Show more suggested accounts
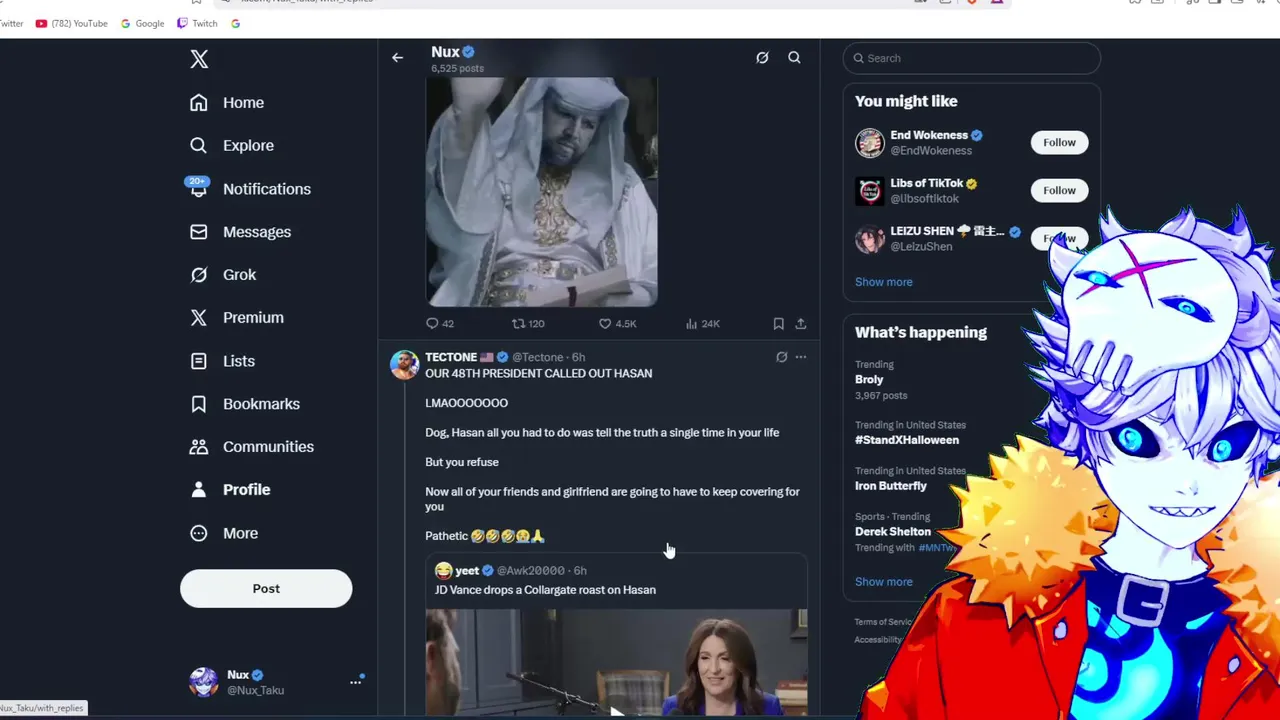The image size is (1280, 720). click(883, 282)
